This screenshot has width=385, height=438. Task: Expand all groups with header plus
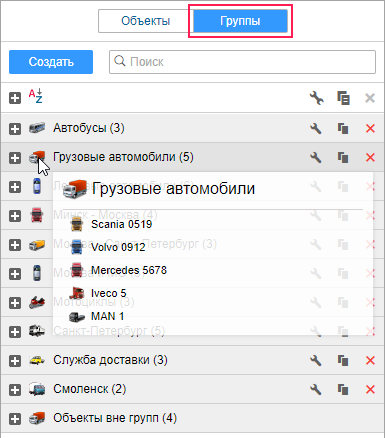pyautogui.click(x=15, y=98)
